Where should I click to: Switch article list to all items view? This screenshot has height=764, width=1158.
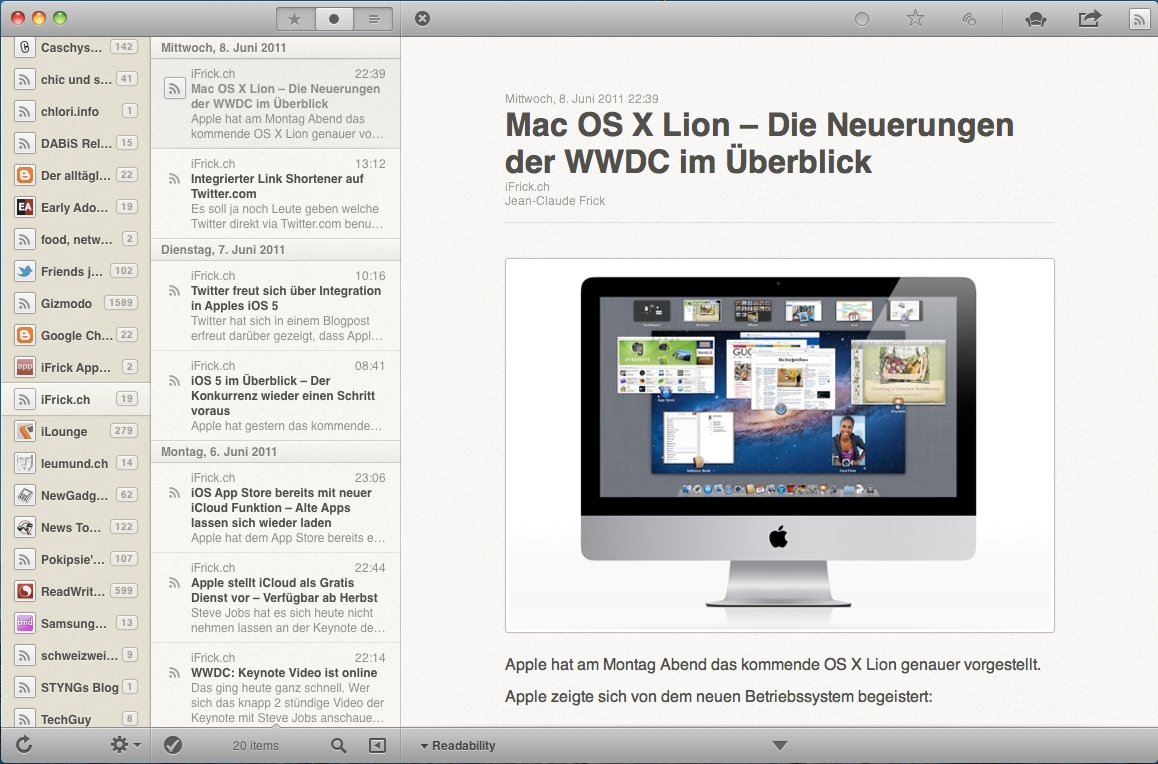click(373, 19)
